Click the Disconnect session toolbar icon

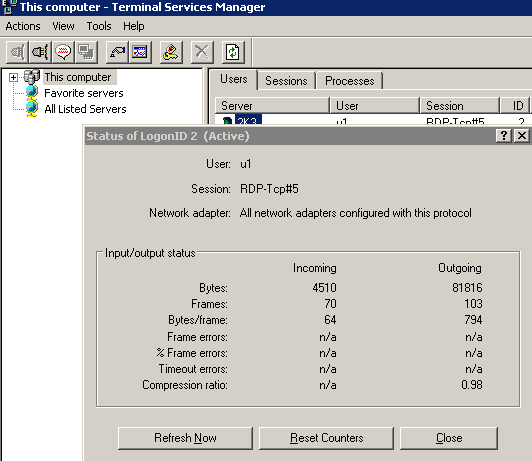40,52
